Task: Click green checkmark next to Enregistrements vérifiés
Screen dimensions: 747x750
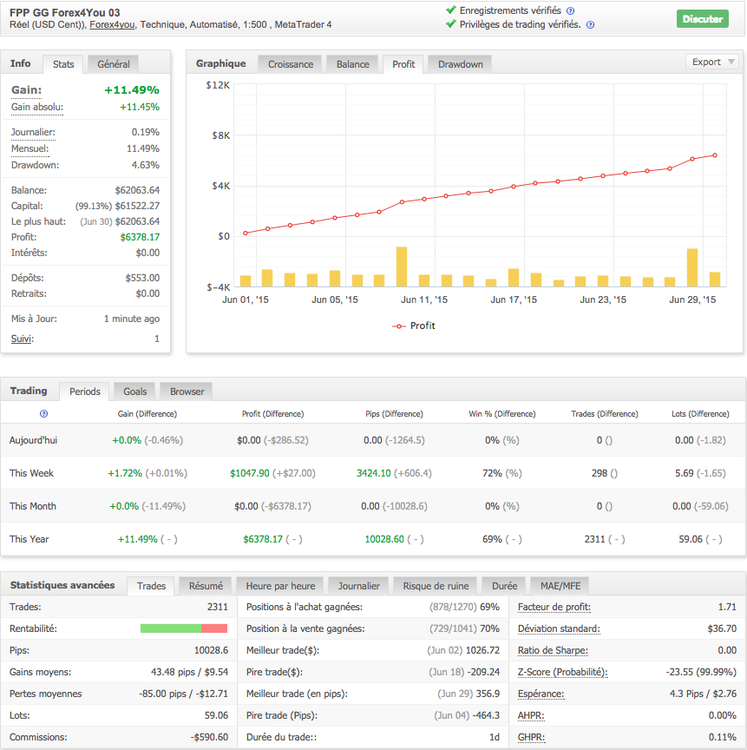Action: 450,10
